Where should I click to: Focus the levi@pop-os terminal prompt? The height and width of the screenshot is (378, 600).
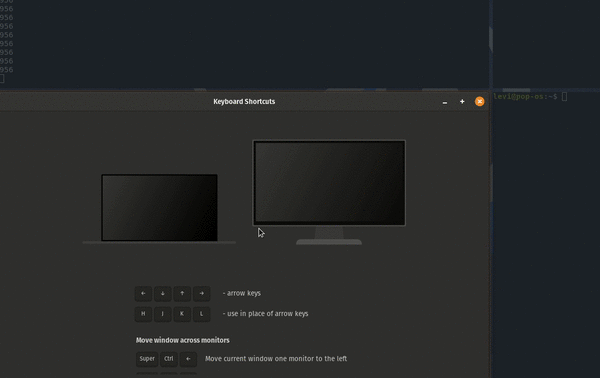pyautogui.click(x=530, y=96)
